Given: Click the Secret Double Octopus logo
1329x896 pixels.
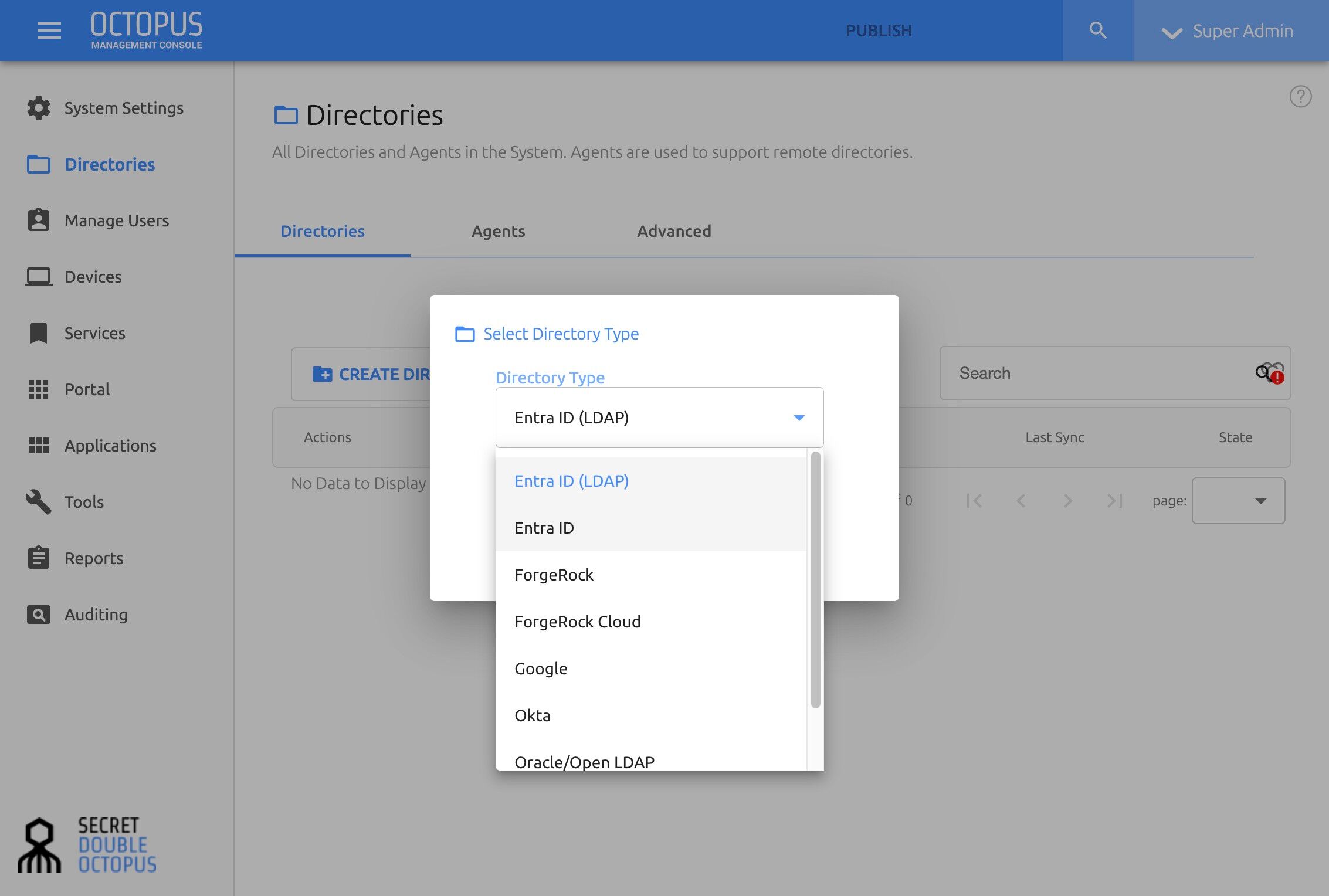Looking at the screenshot, I should click(87, 845).
